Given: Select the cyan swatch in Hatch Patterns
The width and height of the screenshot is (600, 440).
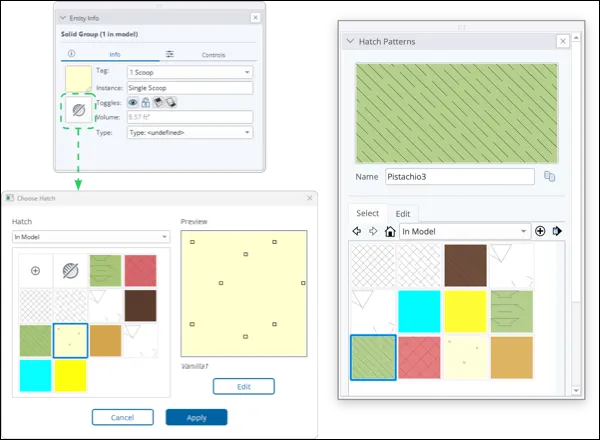Looking at the screenshot, I should [x=419, y=311].
